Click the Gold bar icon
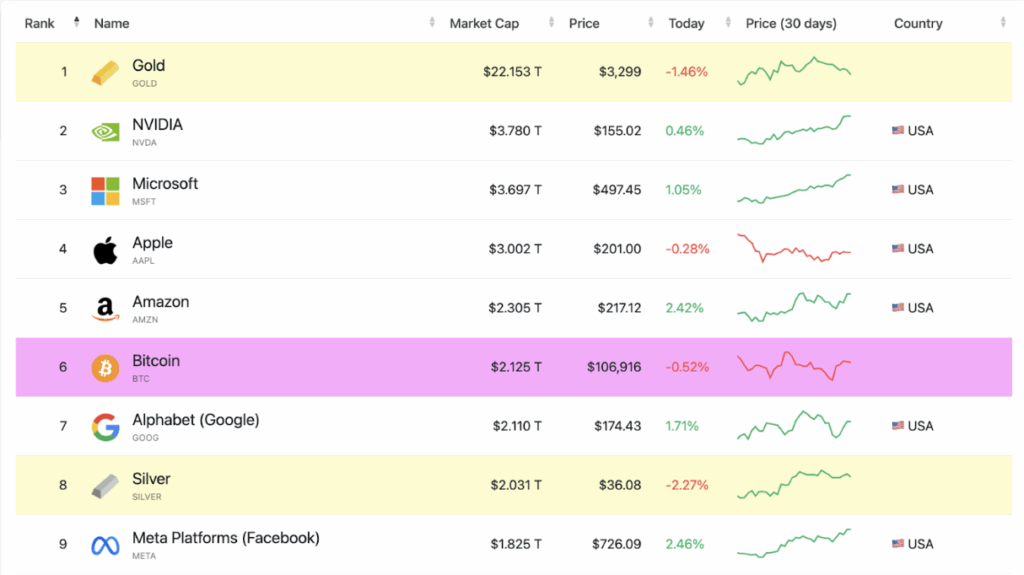The height and width of the screenshot is (575, 1024). tap(105, 72)
